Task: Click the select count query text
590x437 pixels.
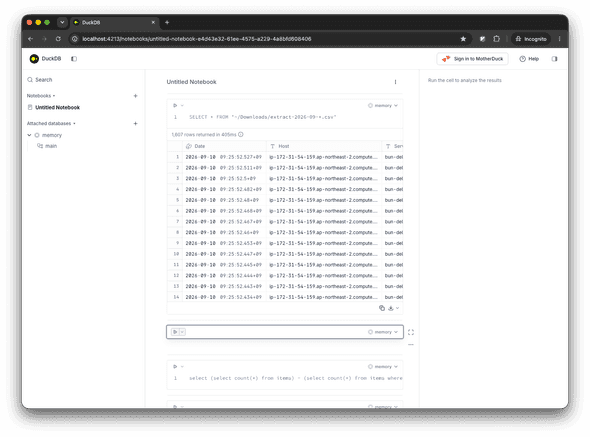Action: click(x=295, y=378)
